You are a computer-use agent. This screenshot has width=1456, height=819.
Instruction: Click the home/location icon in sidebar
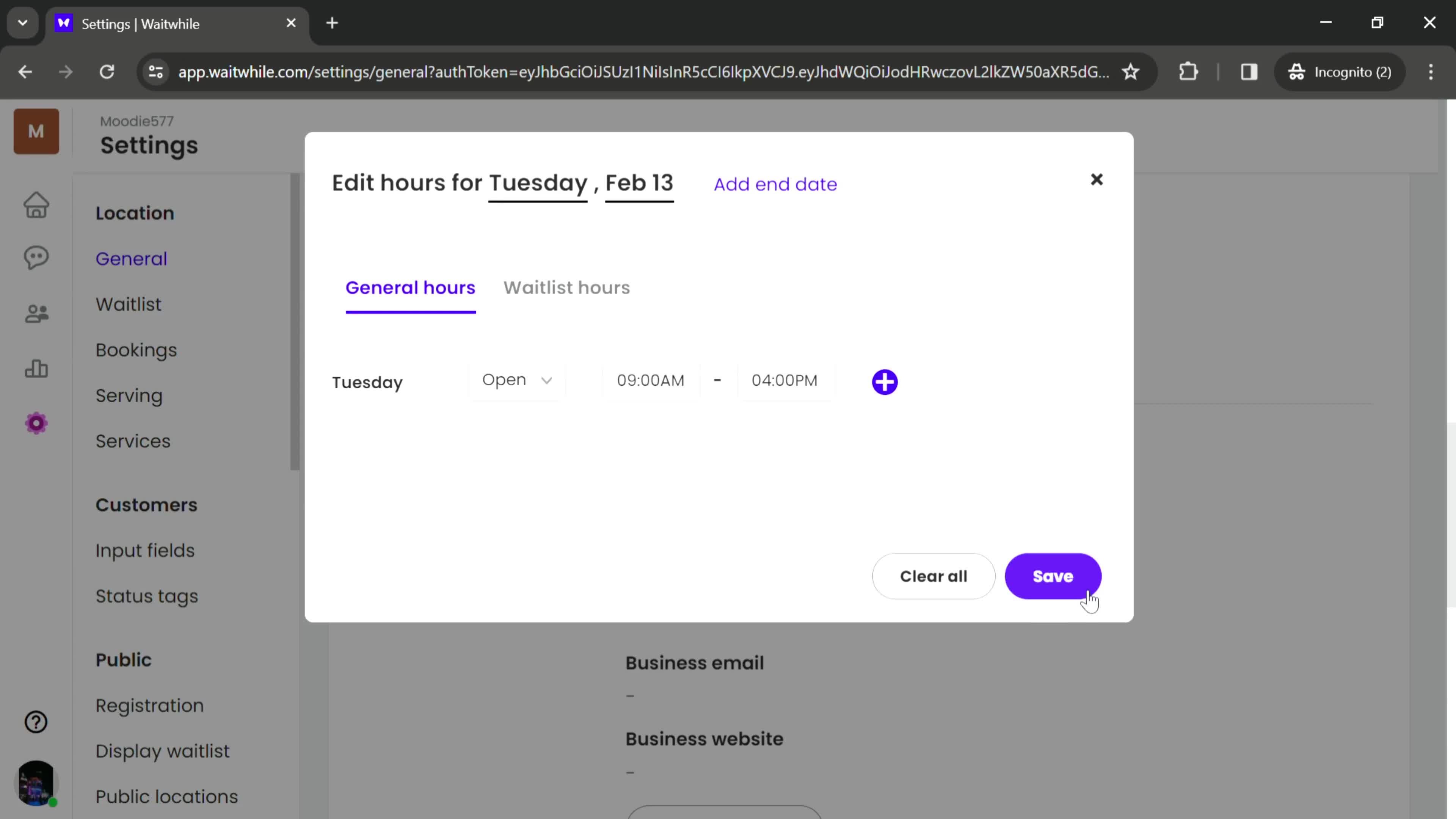tap(37, 205)
